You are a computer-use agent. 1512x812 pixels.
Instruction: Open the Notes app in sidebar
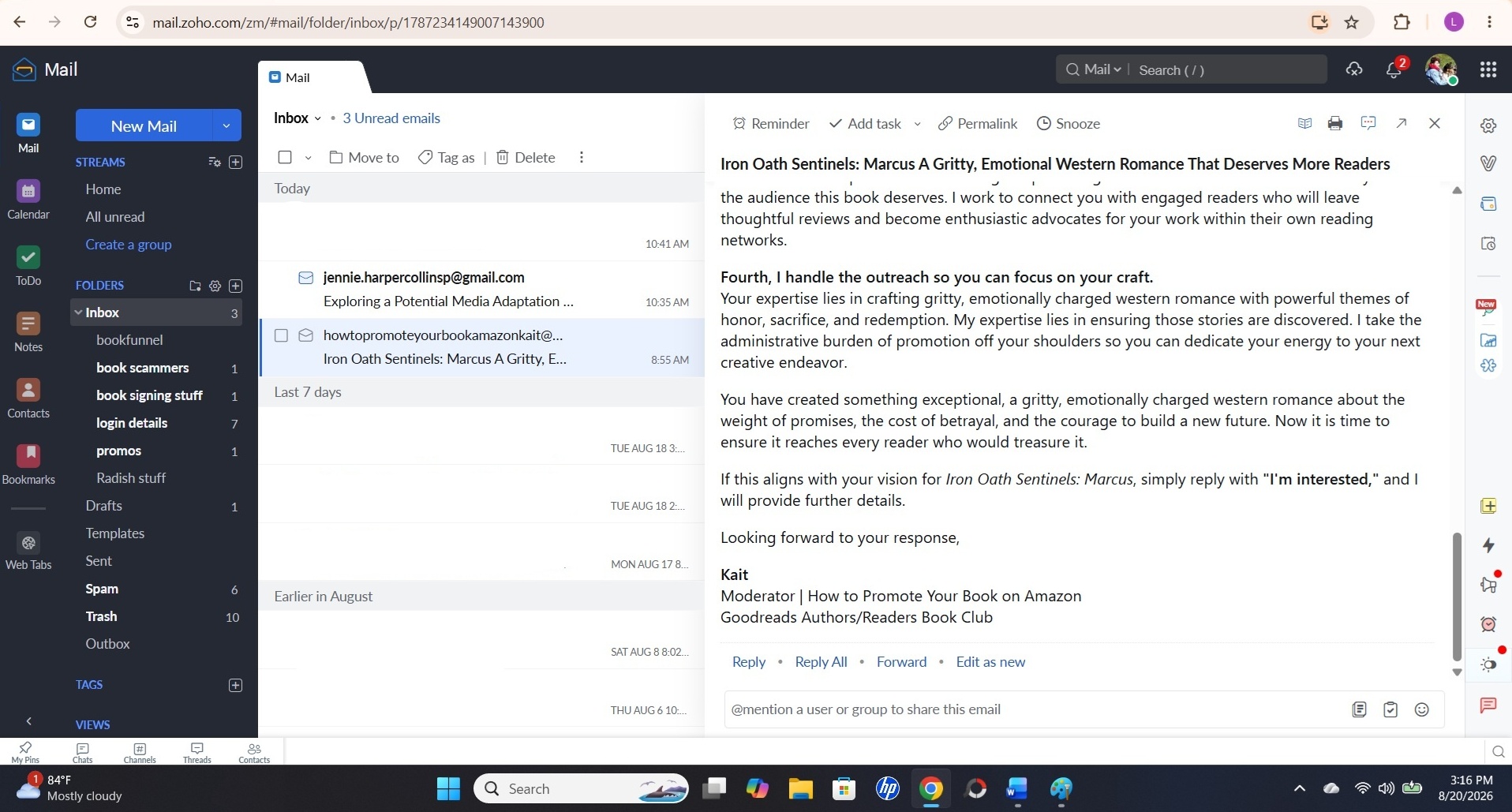coord(28,331)
